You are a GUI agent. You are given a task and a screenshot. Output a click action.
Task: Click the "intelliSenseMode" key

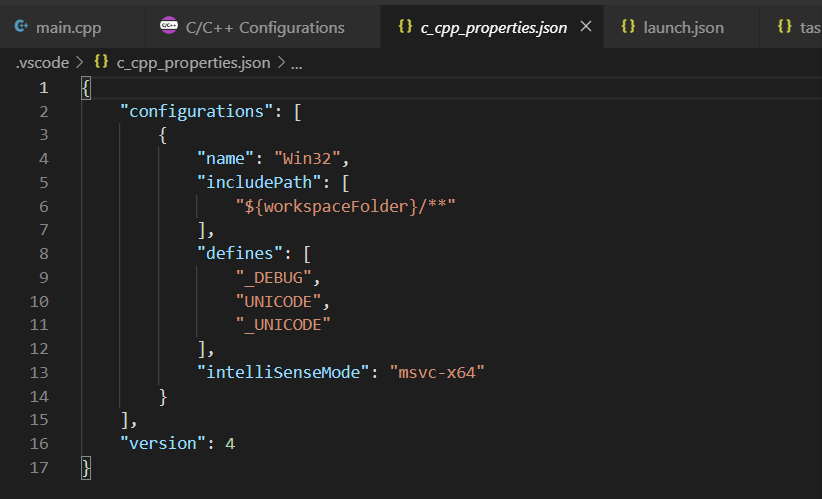click(x=283, y=373)
